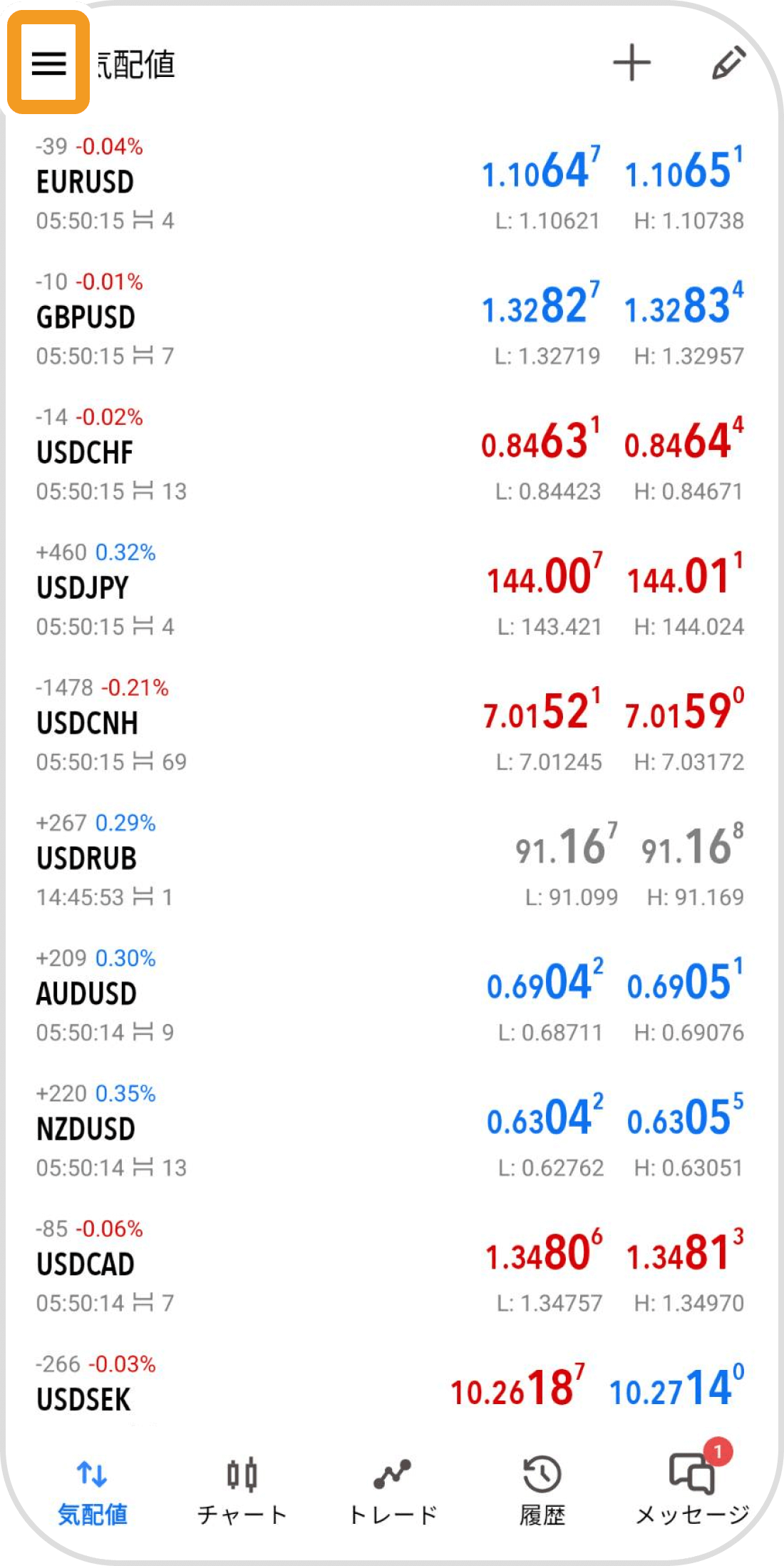Viewport: 784px width, 1566px height.
Task: Tap EURUSD ask price 1.1065
Action: (683, 170)
